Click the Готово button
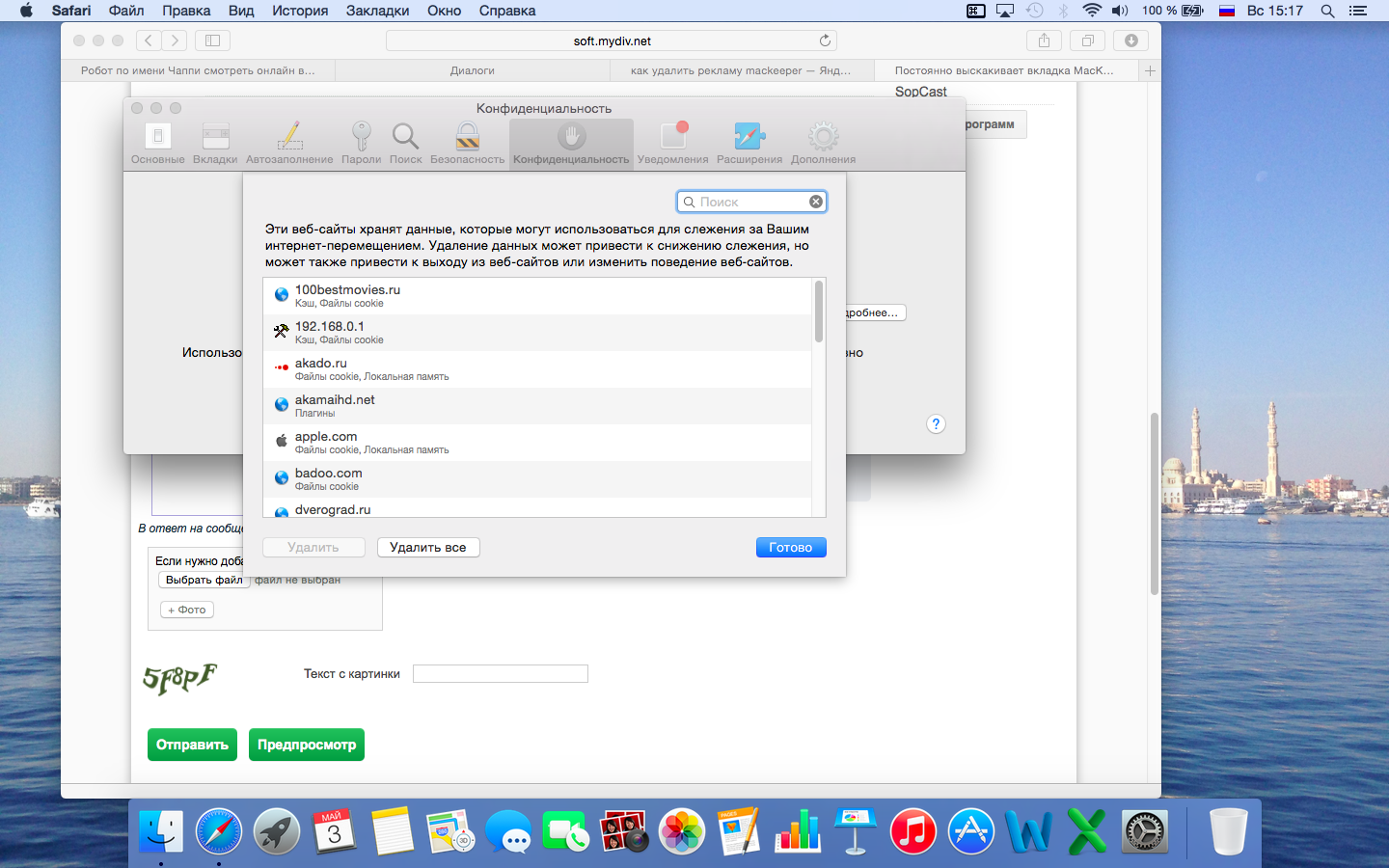Screen dimensions: 1389x868 click(x=791, y=547)
